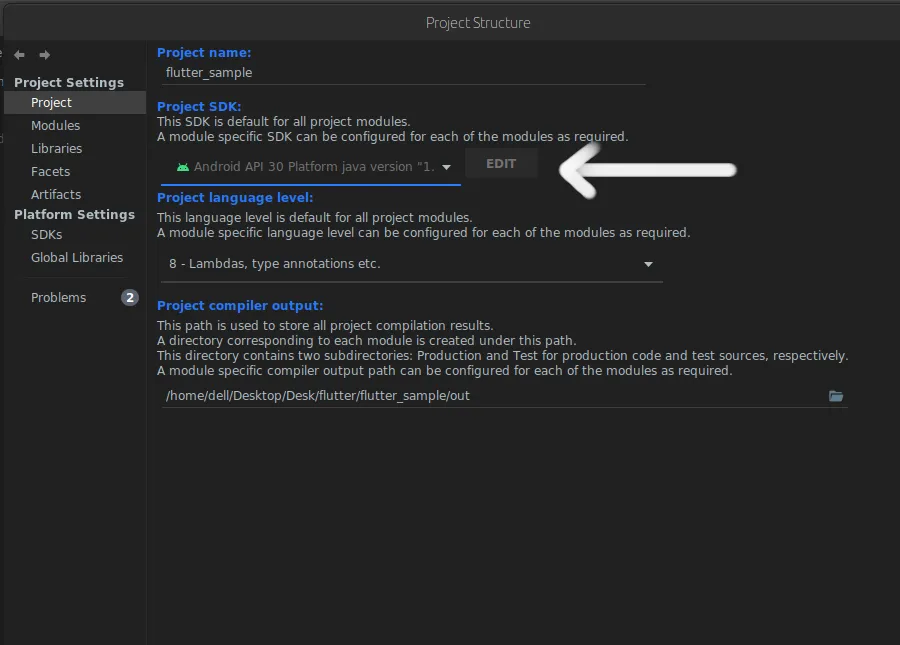Screen dimensions: 900x645
Task: Click the Project language level: label
Action: (235, 197)
